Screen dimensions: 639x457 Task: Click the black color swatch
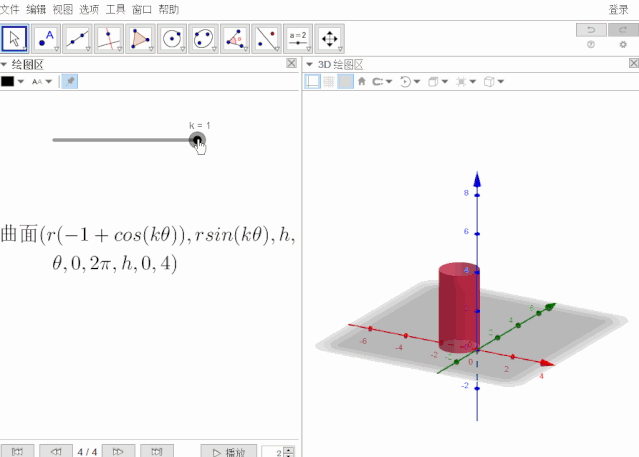tap(7, 82)
